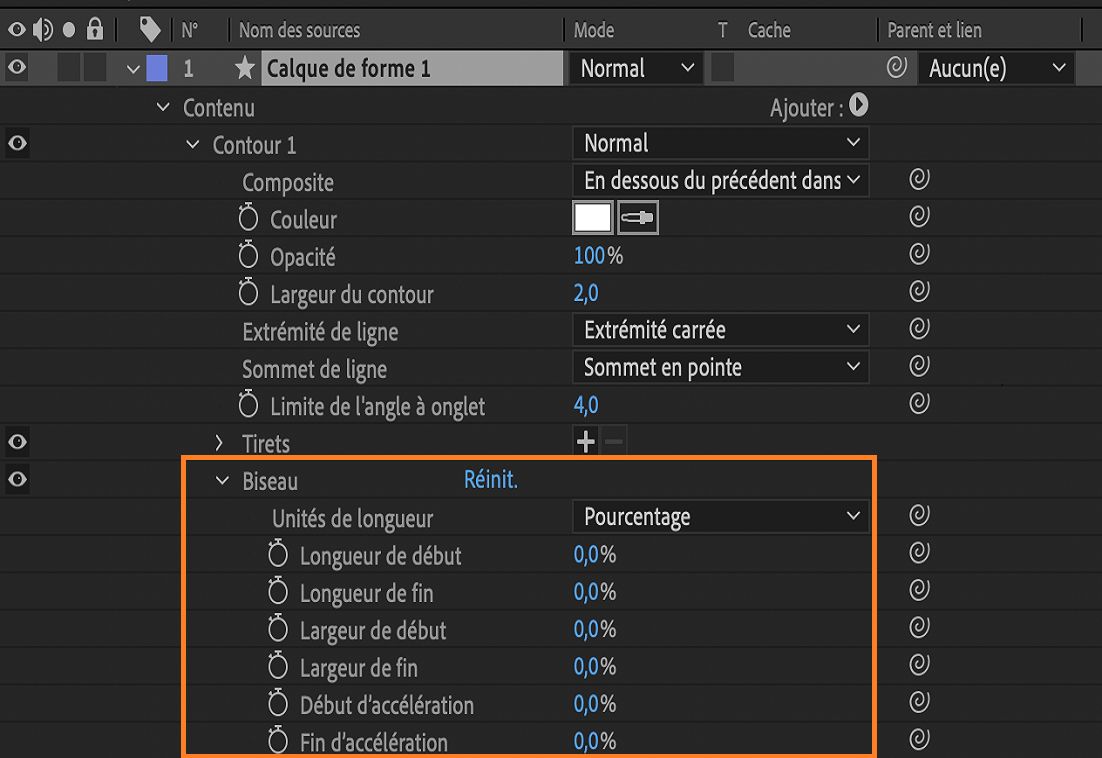Click the Réinit. link for Biseau

[x=490, y=480]
